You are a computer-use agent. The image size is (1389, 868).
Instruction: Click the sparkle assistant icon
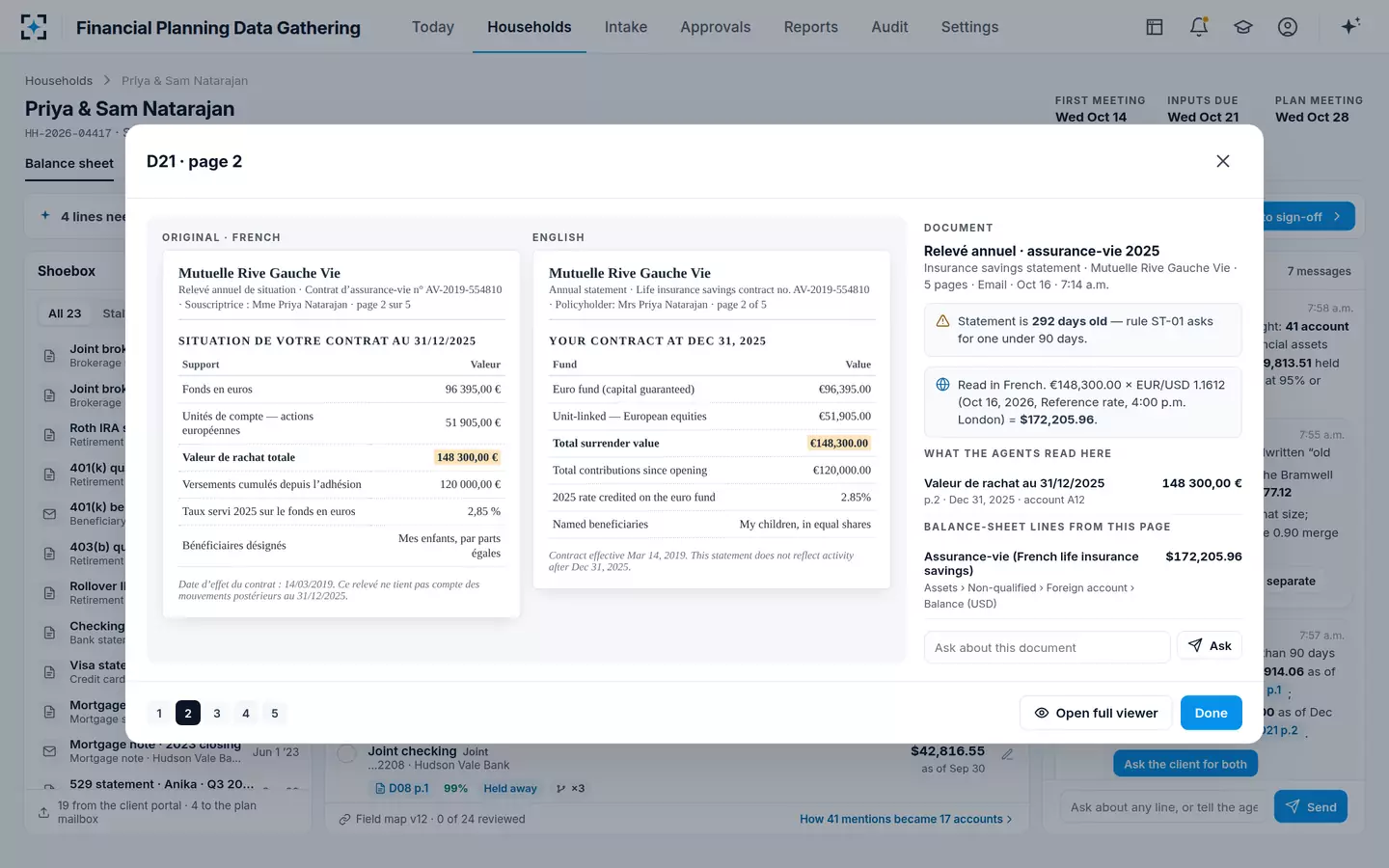coord(1350,26)
